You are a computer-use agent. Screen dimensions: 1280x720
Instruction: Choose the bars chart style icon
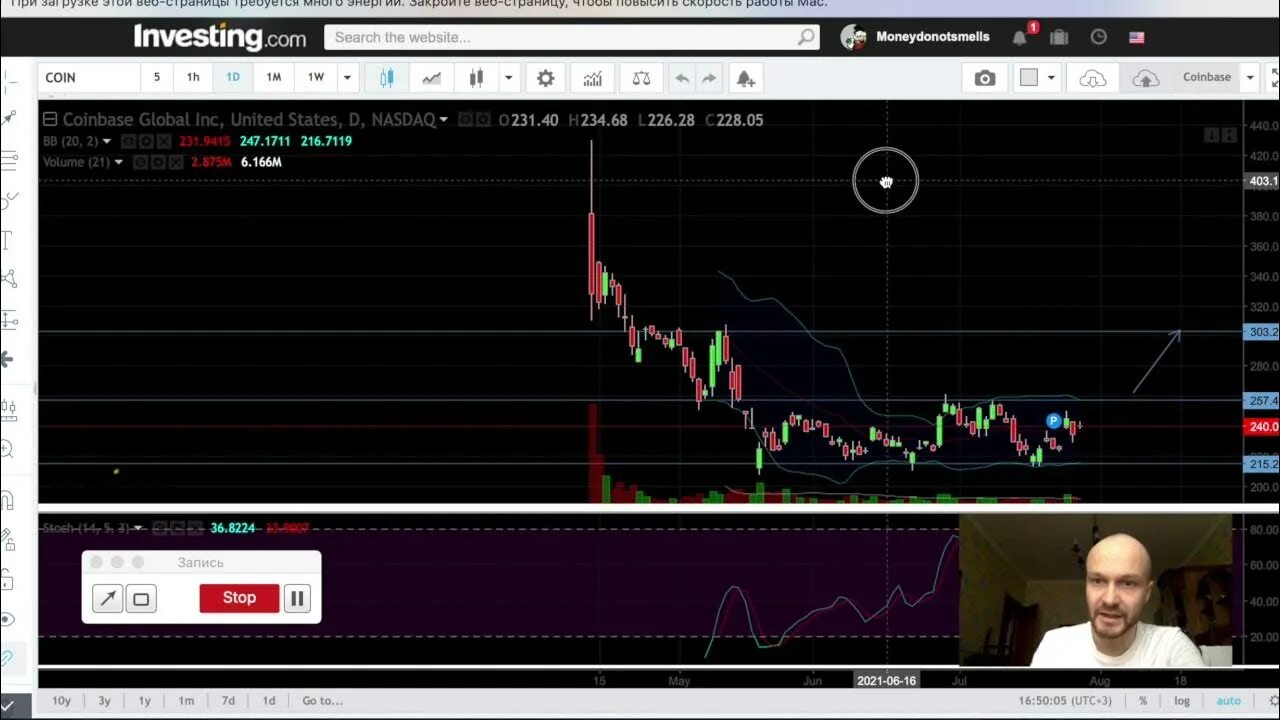(476, 78)
